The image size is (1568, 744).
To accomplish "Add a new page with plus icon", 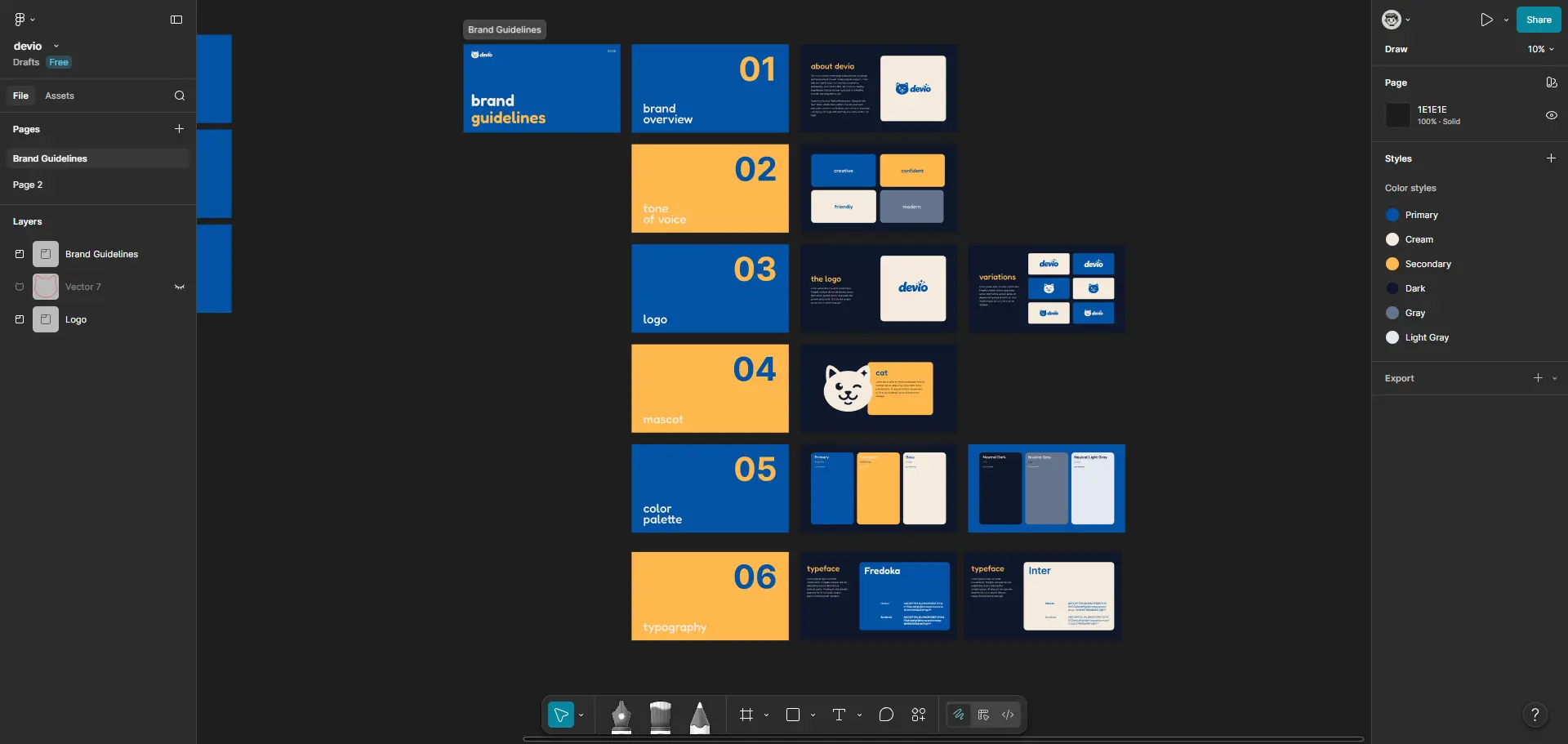I will tap(179, 129).
